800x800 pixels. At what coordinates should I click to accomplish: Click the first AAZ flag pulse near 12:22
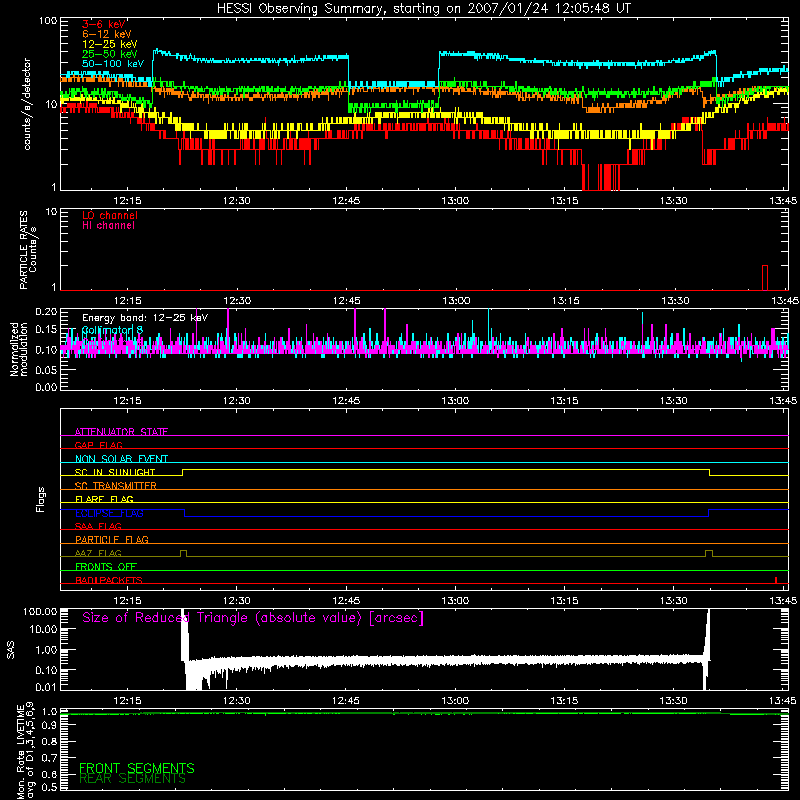[x=184, y=553]
